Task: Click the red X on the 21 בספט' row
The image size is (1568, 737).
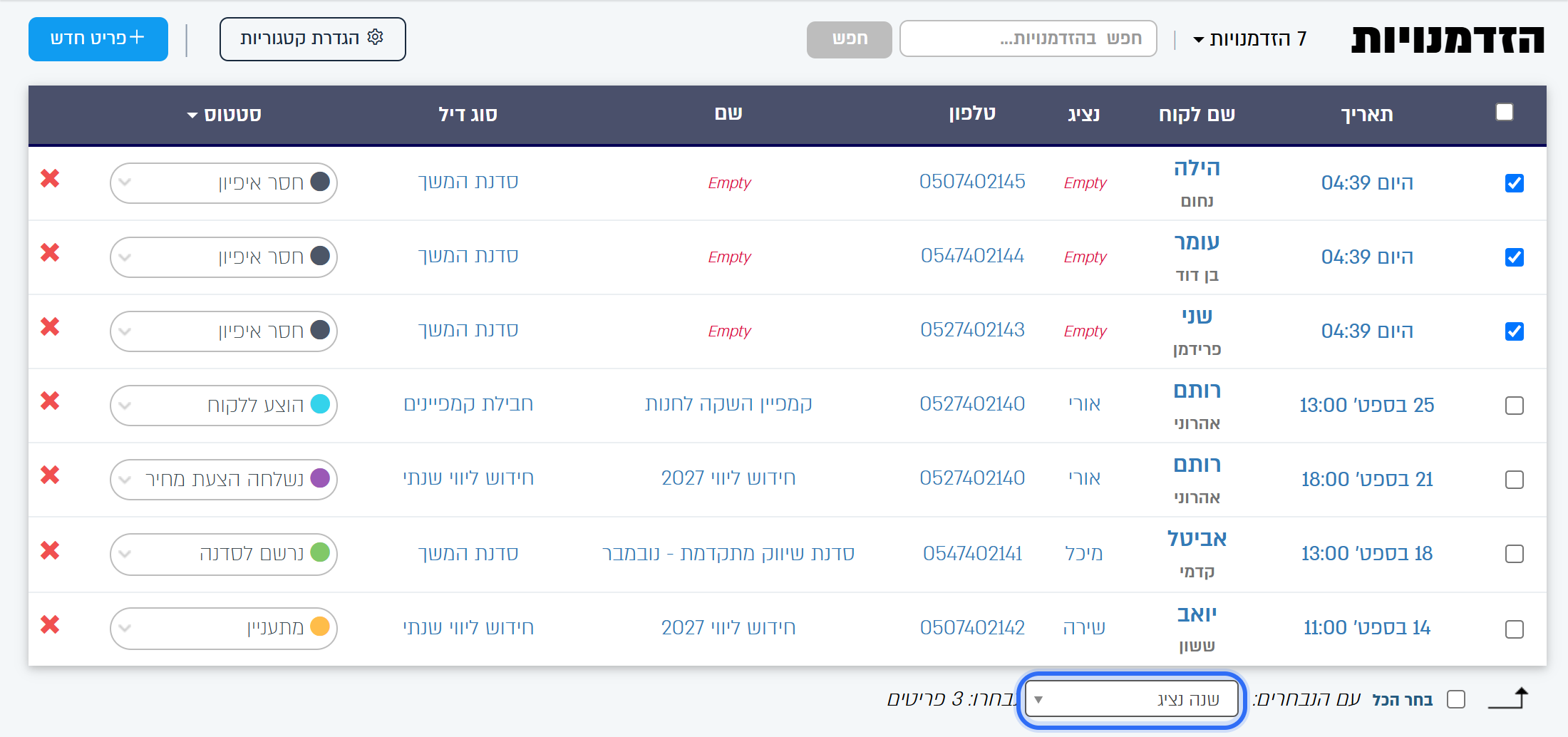Action: coord(50,475)
